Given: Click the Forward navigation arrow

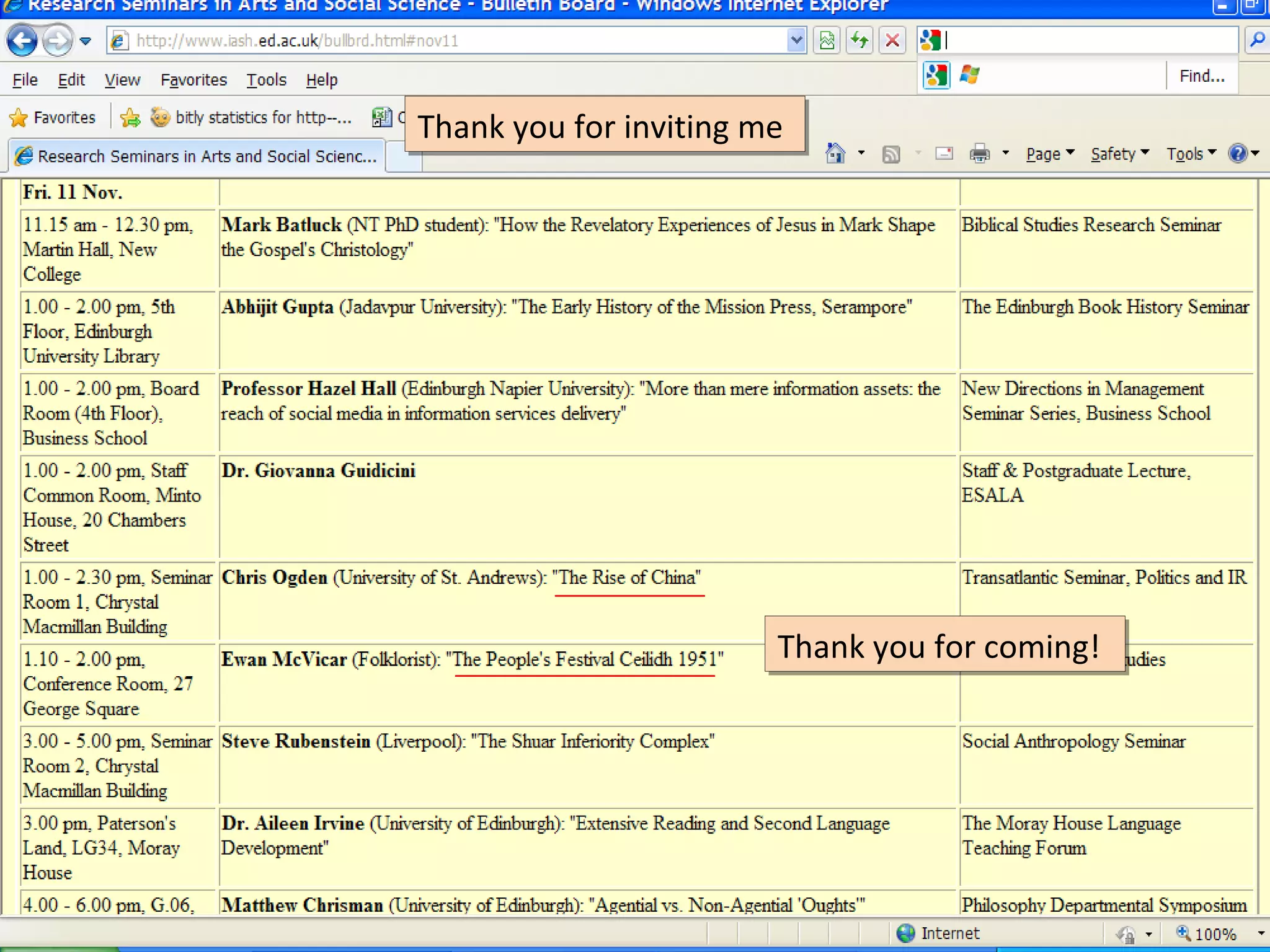Looking at the screenshot, I should pos(58,41).
